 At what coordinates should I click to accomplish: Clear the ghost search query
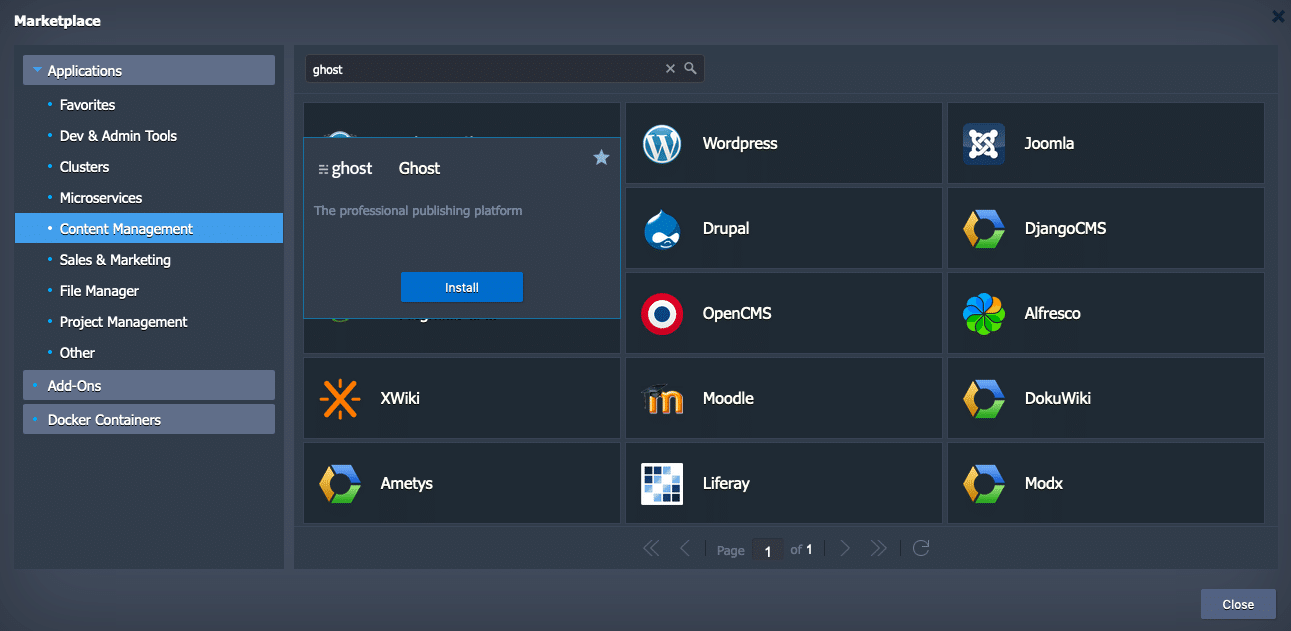pyautogui.click(x=670, y=68)
